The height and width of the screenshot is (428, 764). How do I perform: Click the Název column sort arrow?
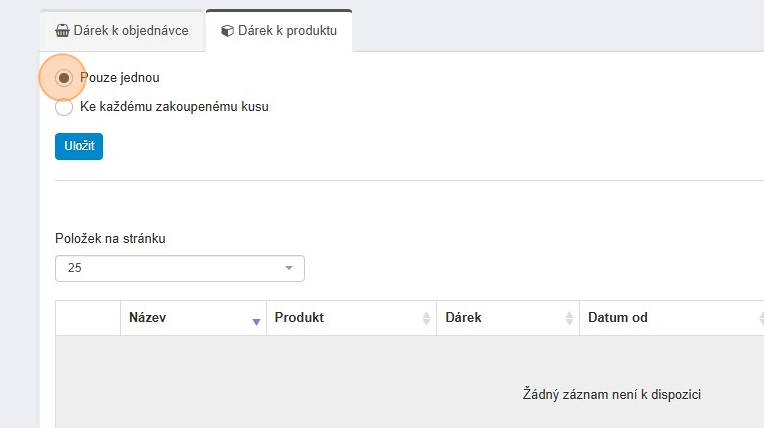(x=256, y=321)
